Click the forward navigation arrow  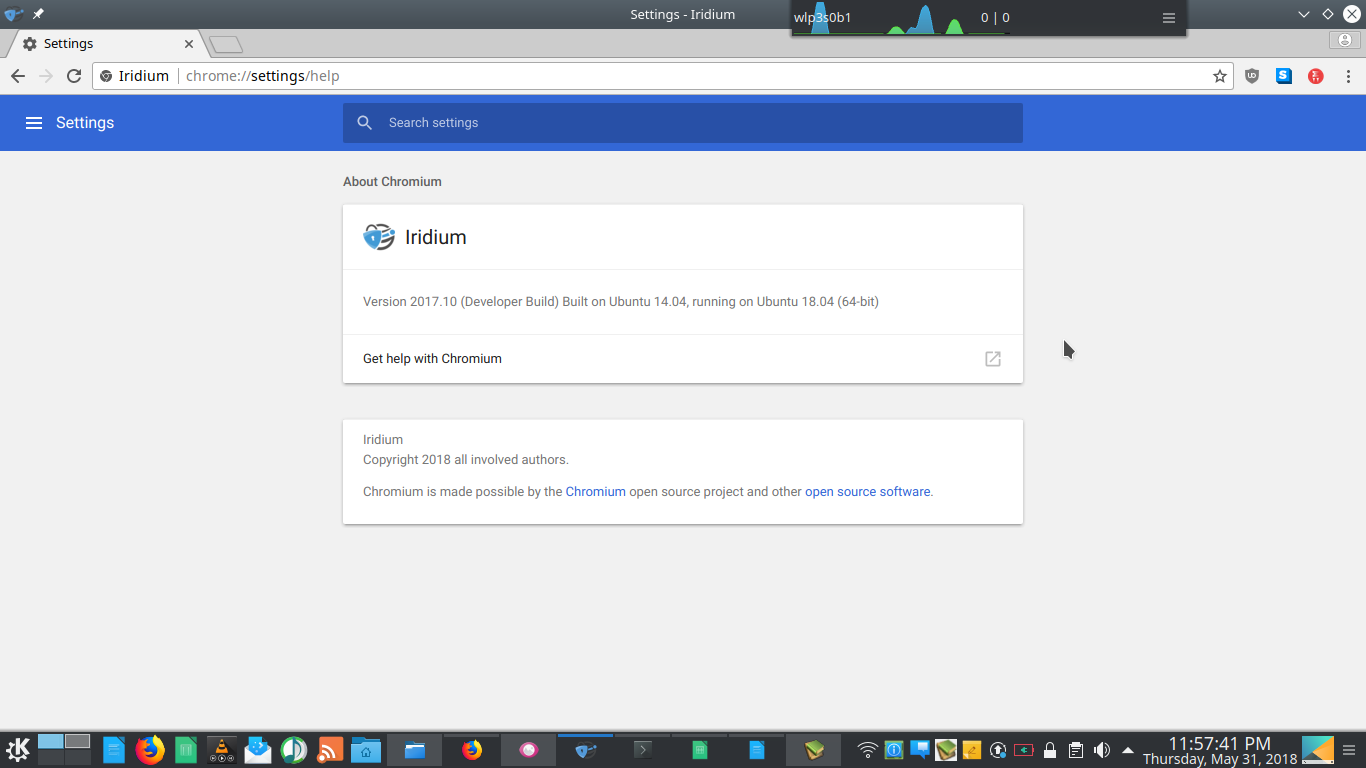click(x=46, y=76)
